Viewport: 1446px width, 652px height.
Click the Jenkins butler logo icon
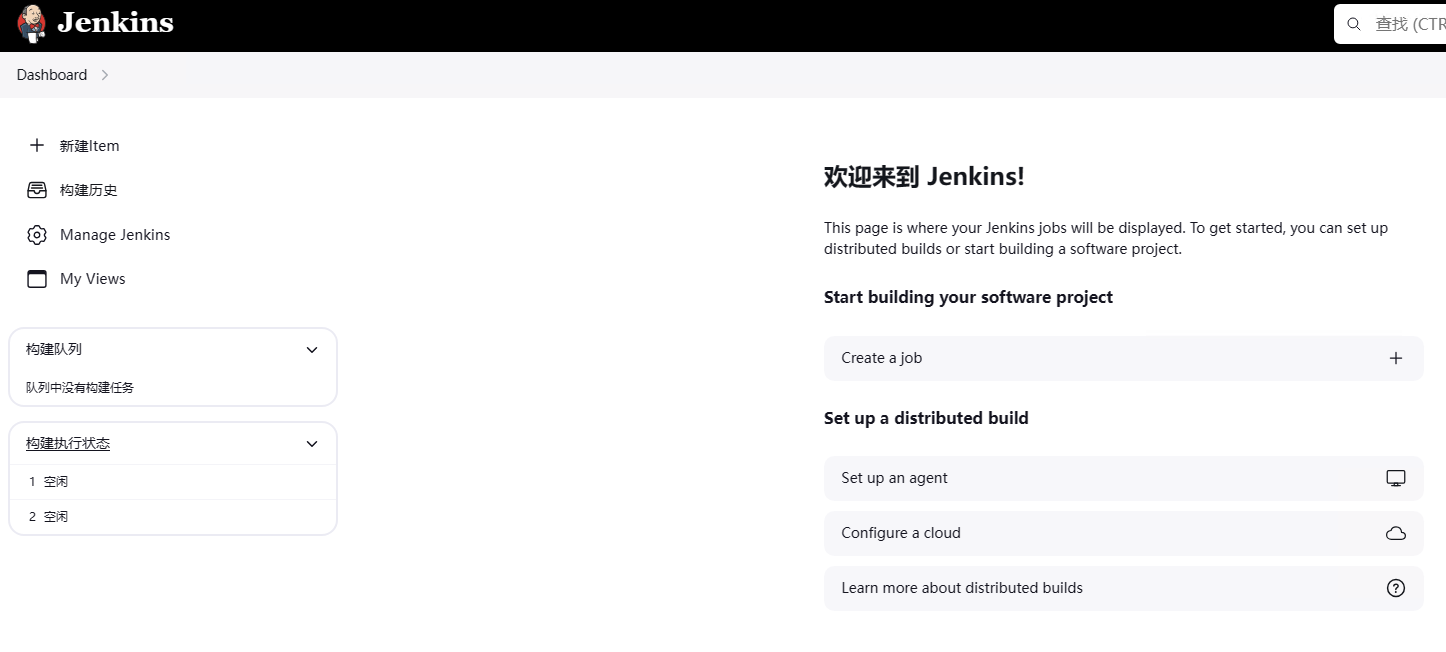tap(32, 23)
